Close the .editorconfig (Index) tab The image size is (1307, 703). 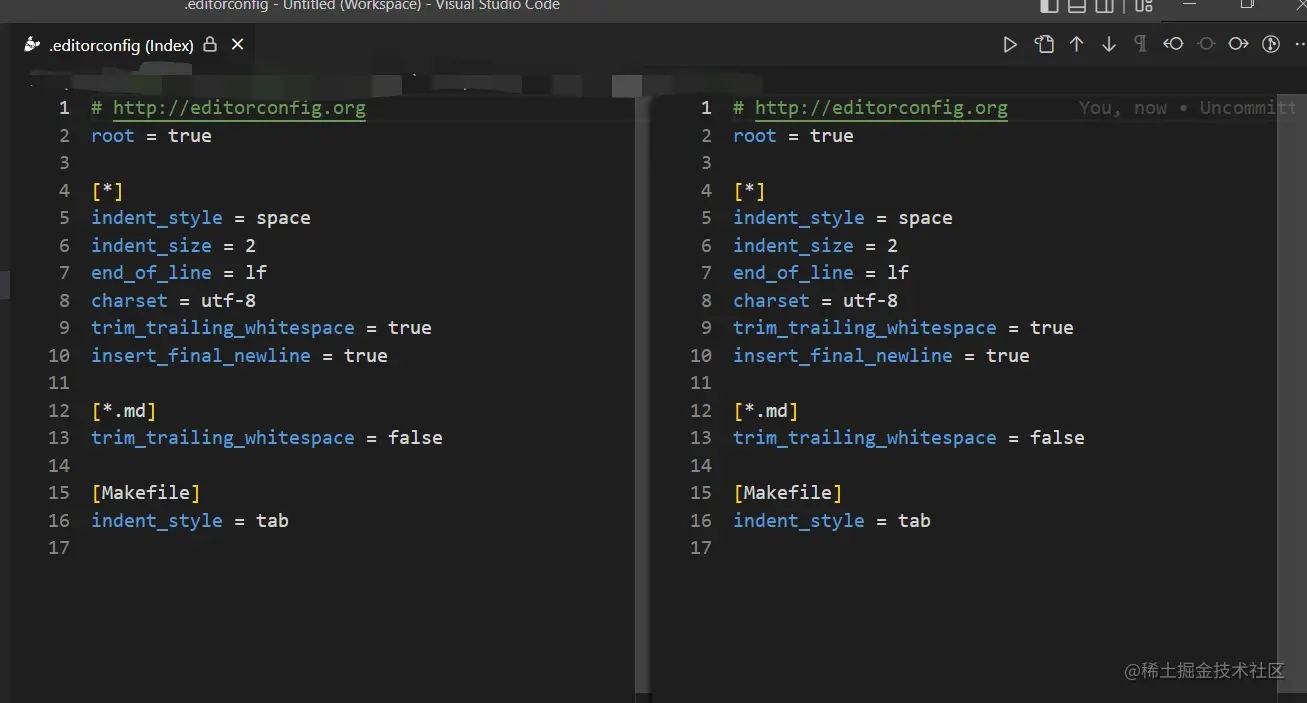point(238,45)
